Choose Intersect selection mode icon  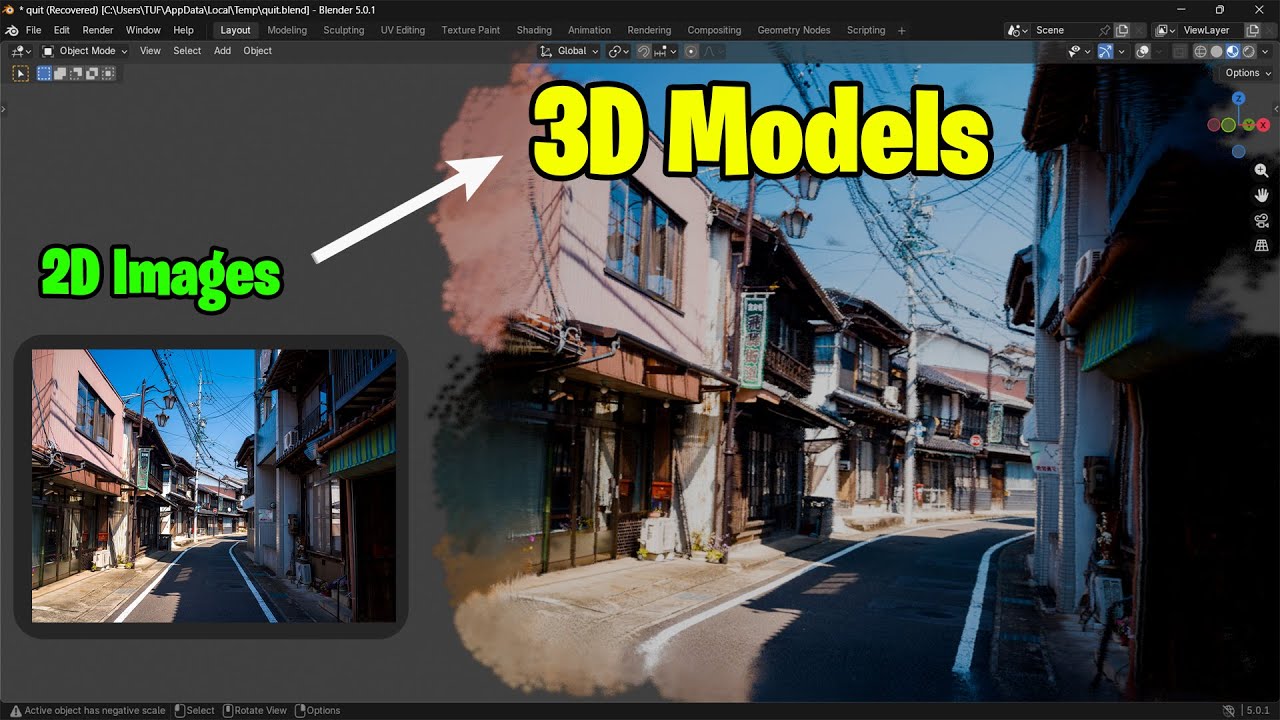click(x=108, y=73)
